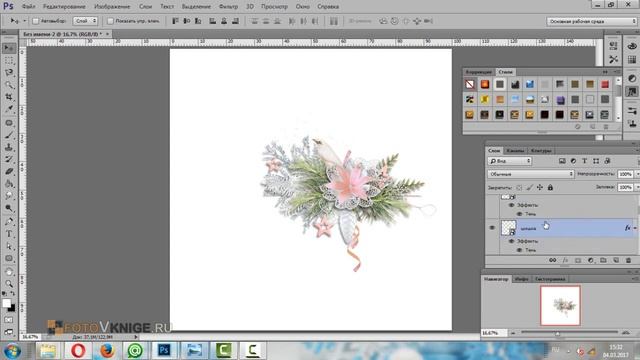
Task: Close the document tab with its x
Action: point(108,34)
